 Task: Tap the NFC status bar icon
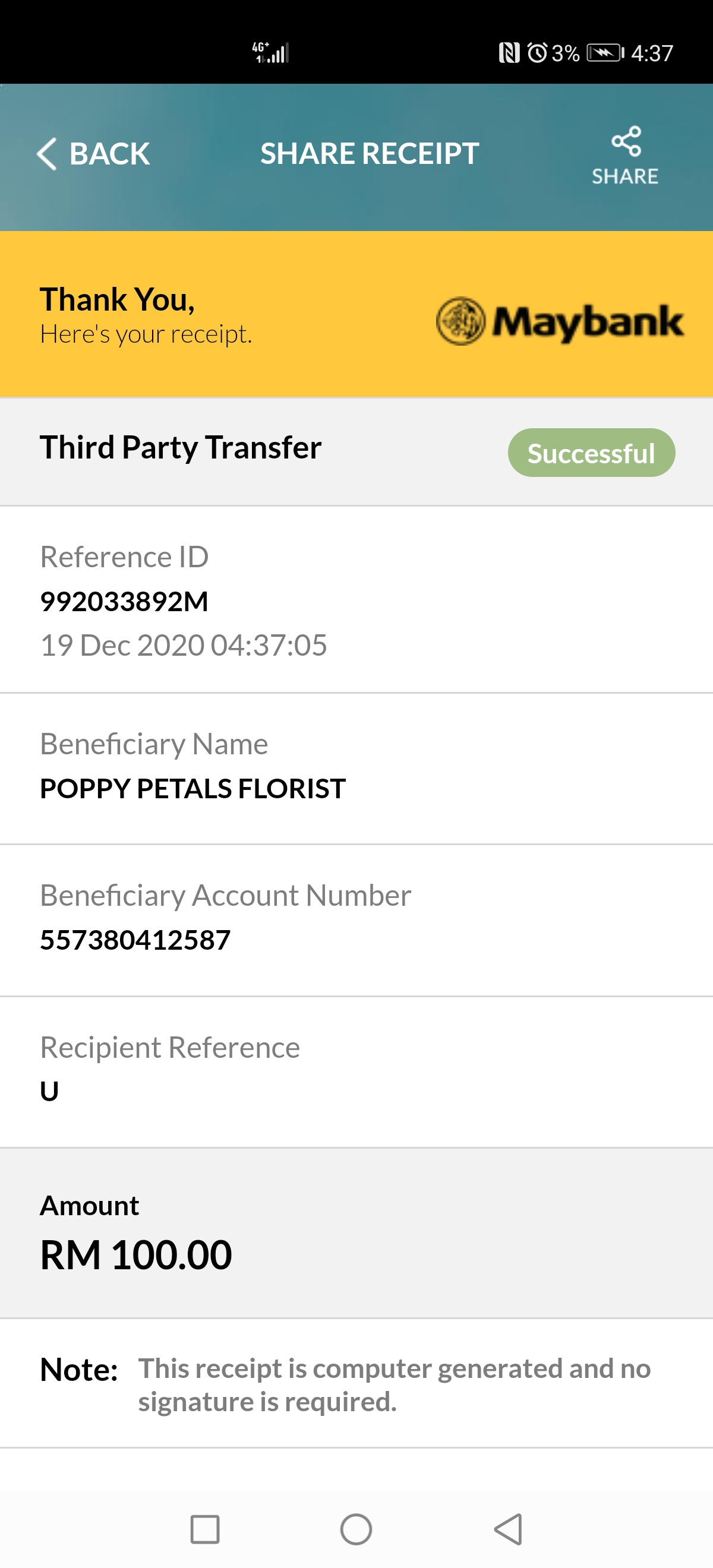(509, 53)
